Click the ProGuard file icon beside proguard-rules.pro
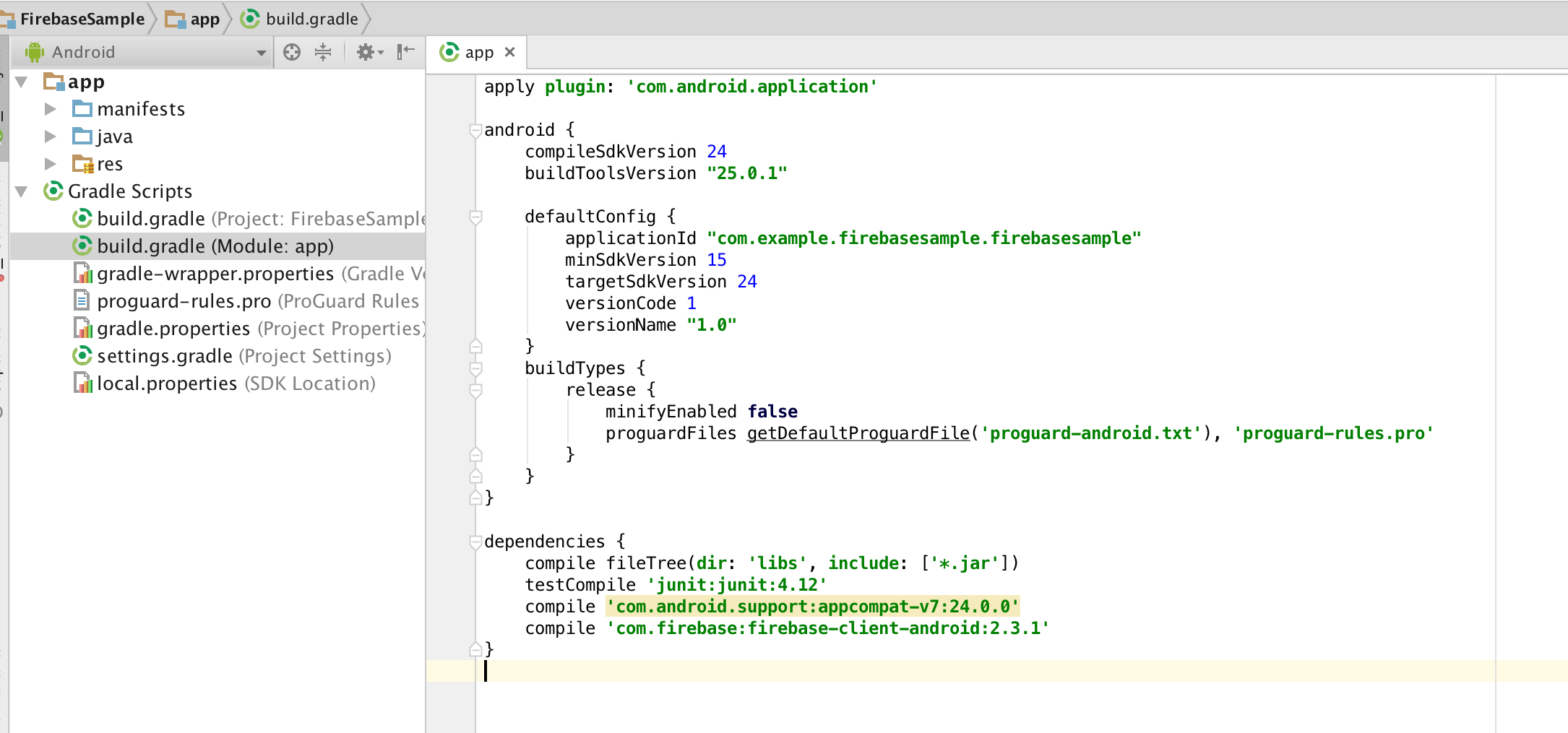 82,300
